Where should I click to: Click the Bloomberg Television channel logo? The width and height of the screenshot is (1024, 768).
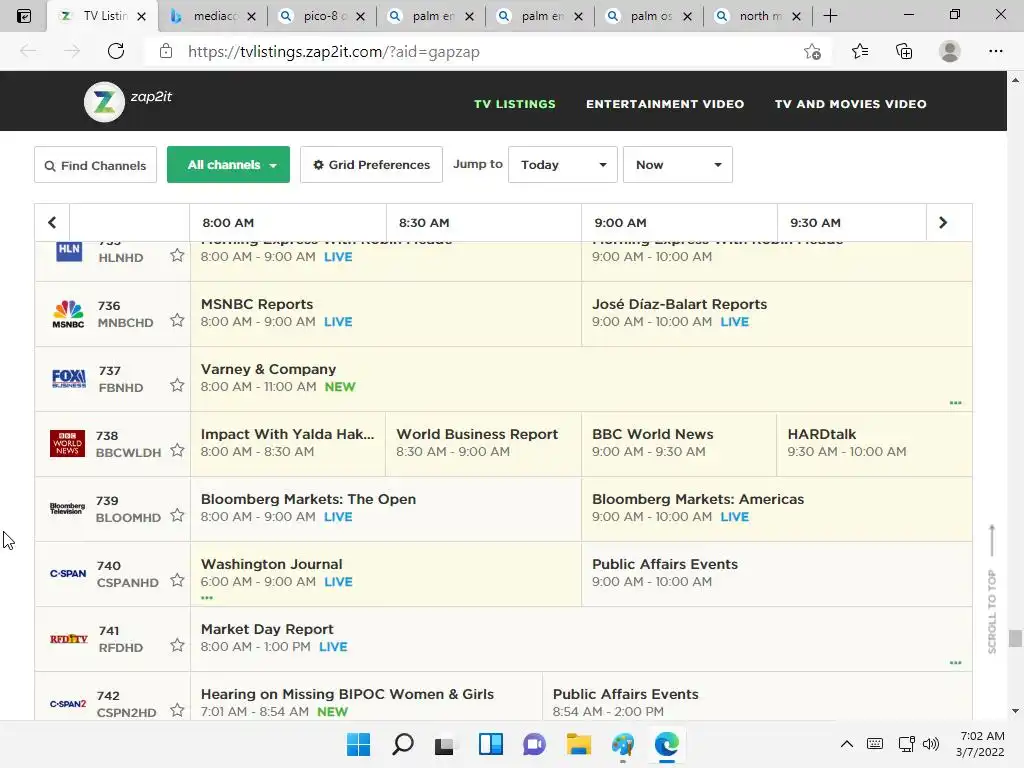click(67, 509)
